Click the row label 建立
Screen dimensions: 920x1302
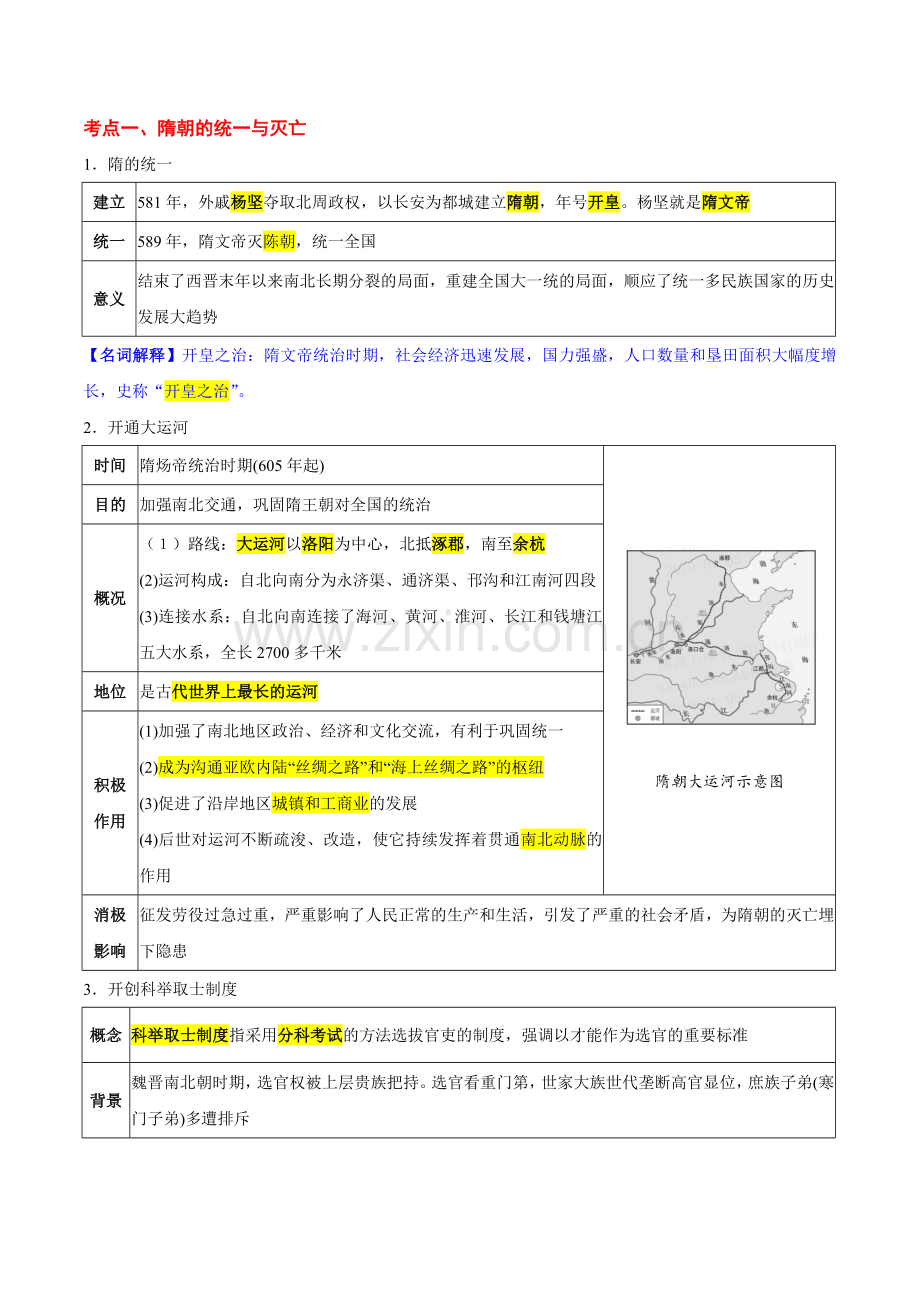click(109, 202)
